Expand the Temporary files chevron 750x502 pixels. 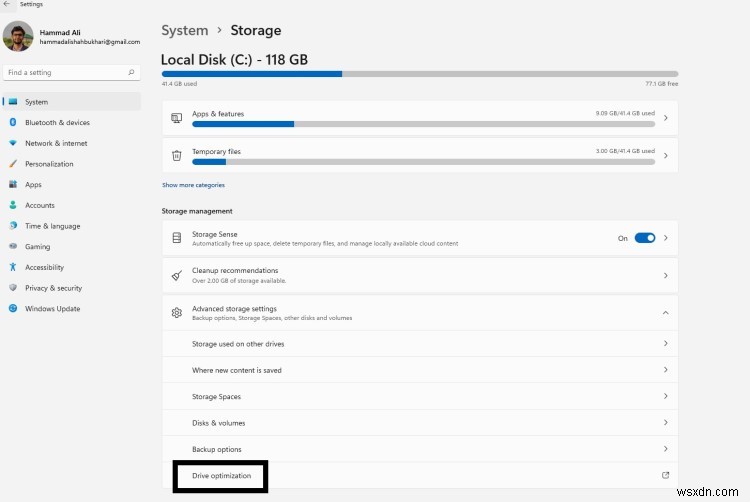[665, 155]
